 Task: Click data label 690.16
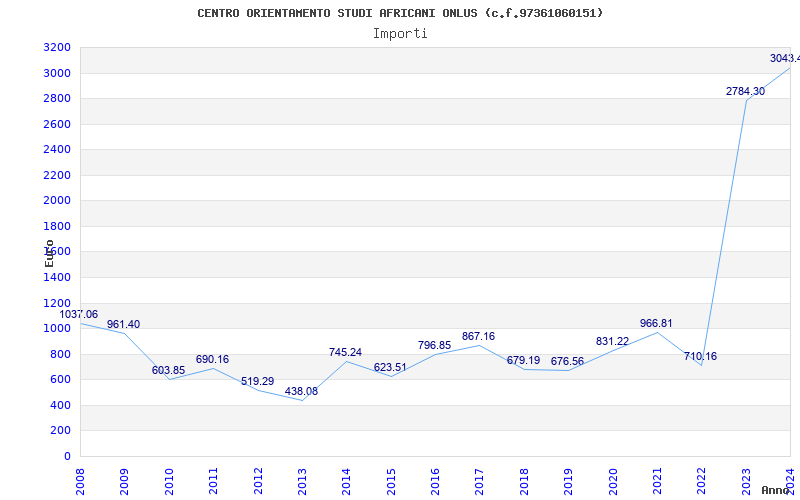coord(212,360)
